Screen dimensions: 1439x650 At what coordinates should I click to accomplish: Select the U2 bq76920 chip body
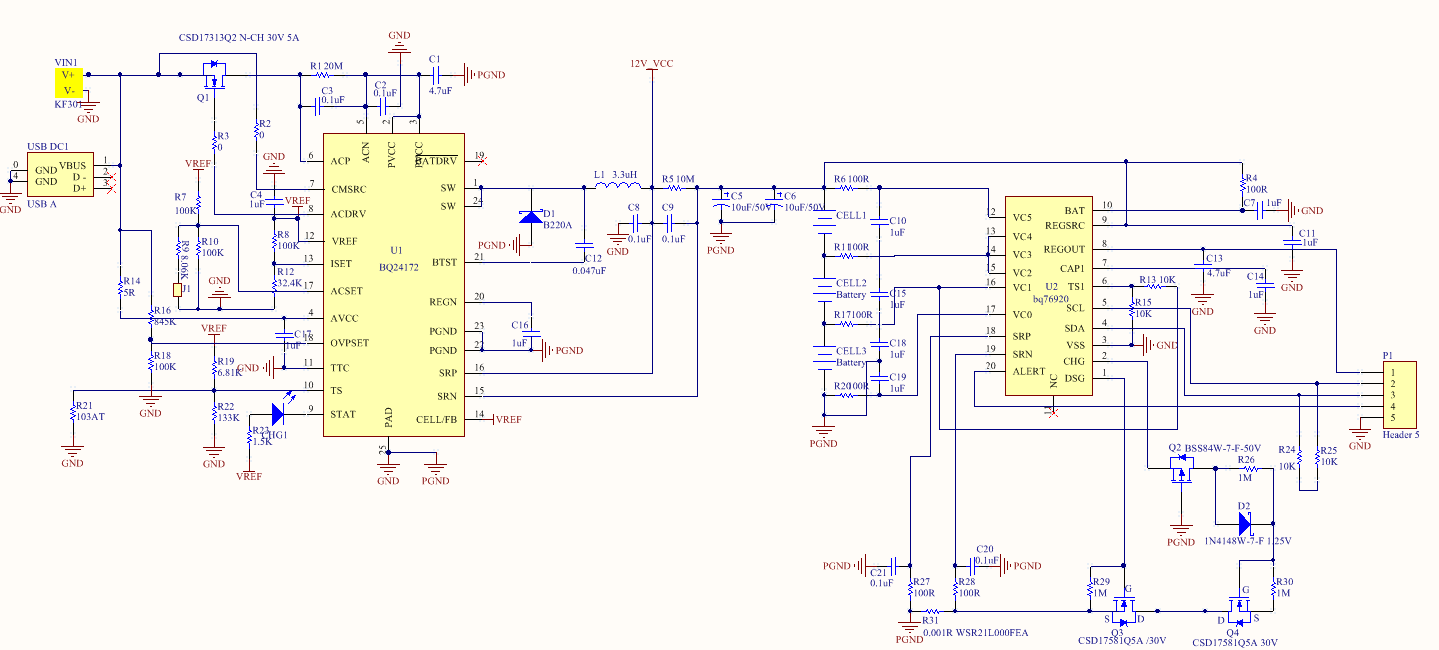click(1048, 296)
